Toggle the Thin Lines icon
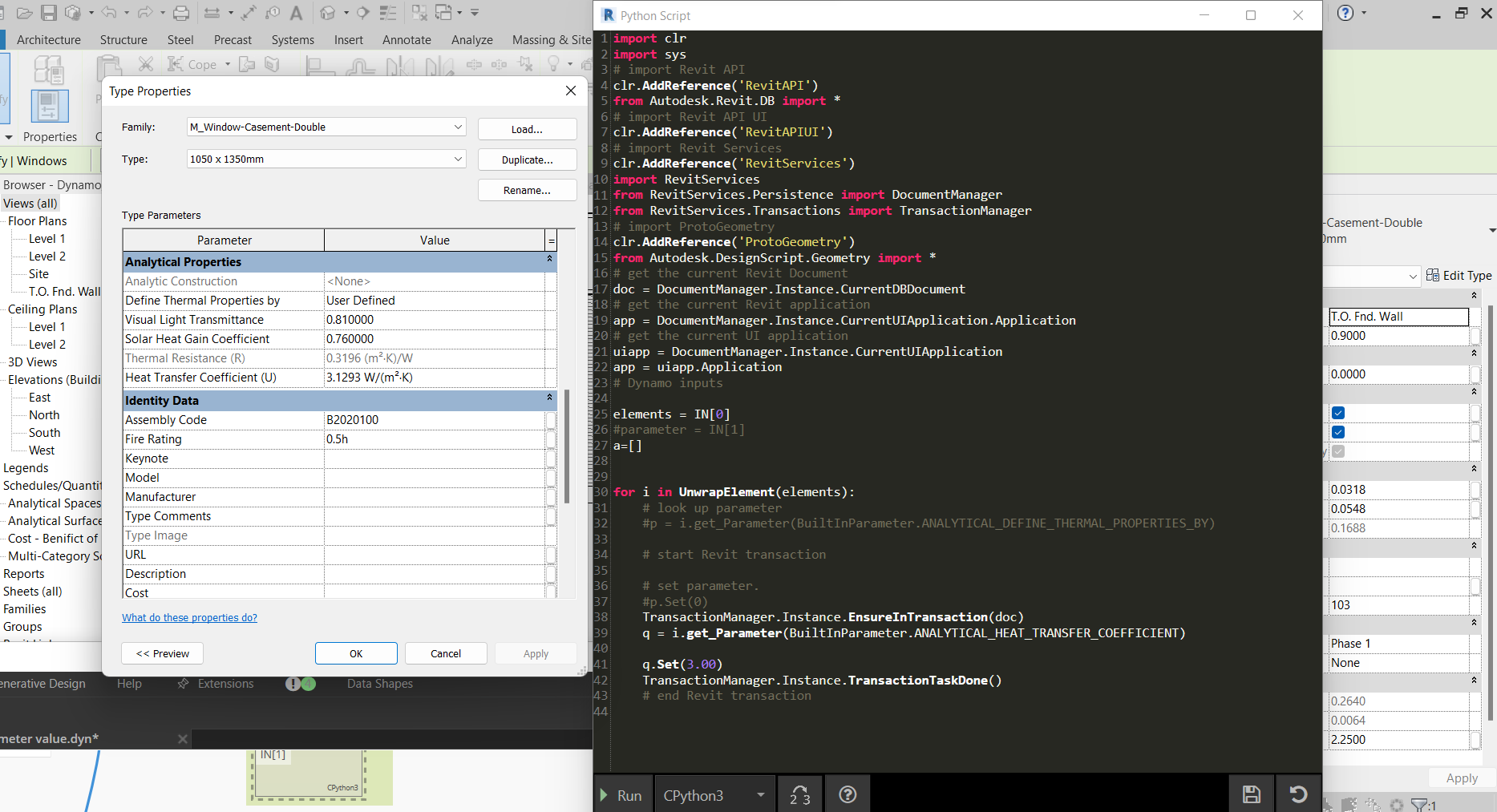 pos(388,13)
